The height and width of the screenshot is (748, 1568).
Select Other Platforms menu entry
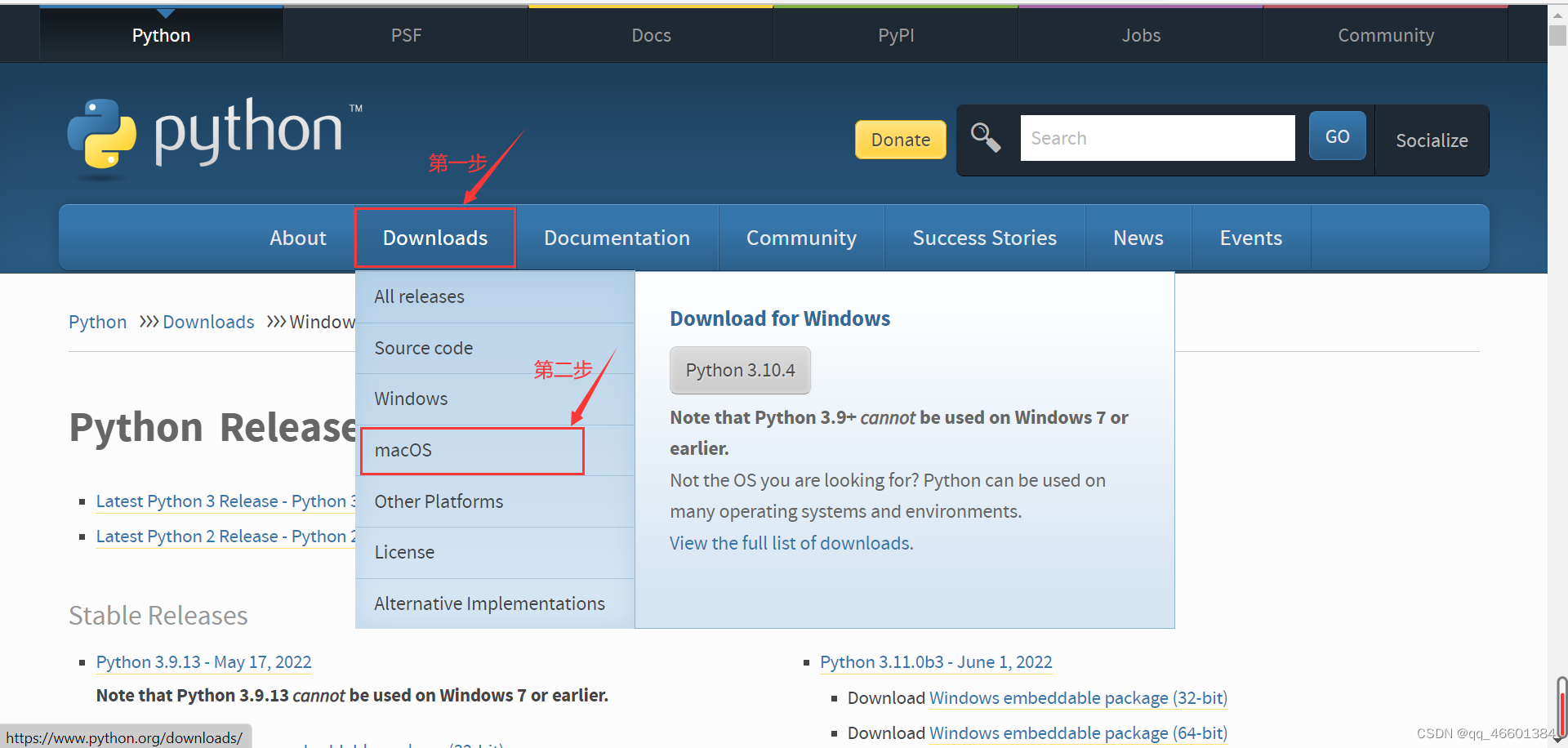(x=495, y=501)
